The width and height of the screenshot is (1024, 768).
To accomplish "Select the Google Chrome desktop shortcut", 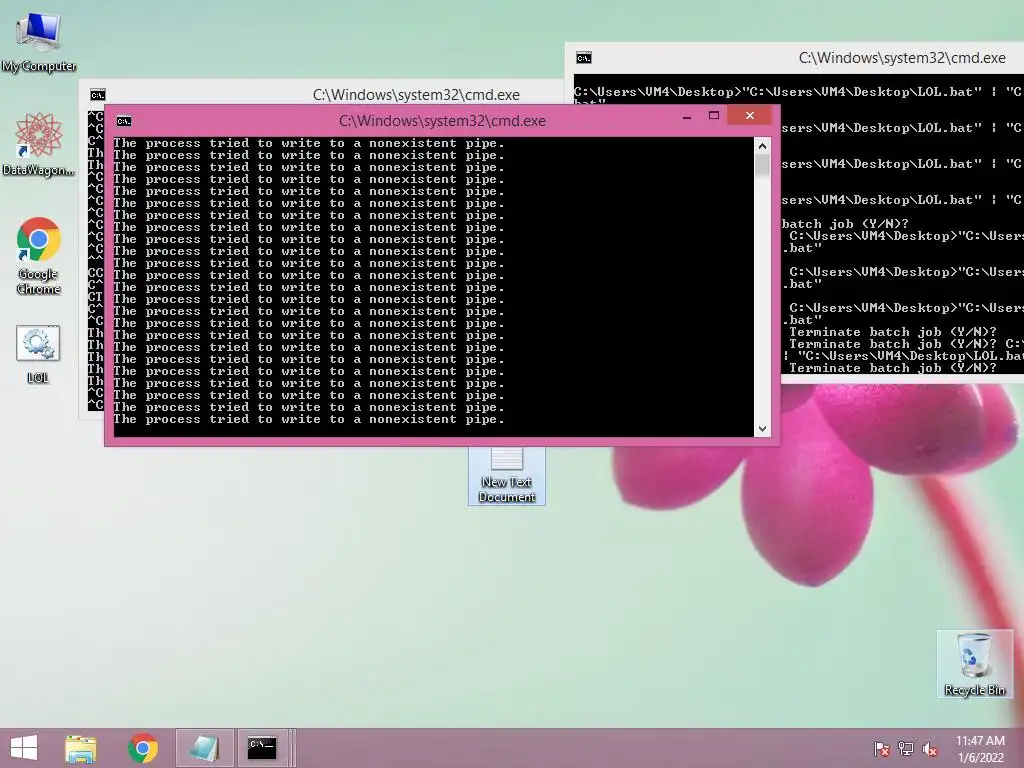I will [38, 256].
